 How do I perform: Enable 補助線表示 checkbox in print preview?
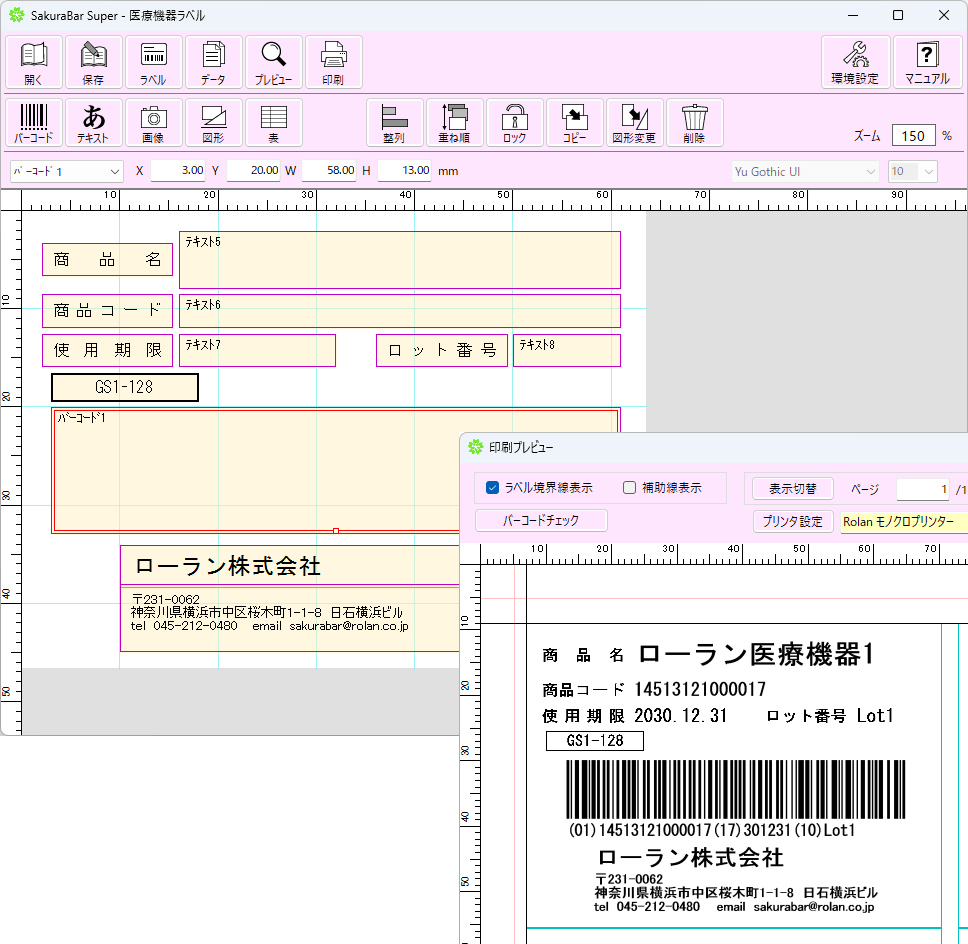coord(629,488)
